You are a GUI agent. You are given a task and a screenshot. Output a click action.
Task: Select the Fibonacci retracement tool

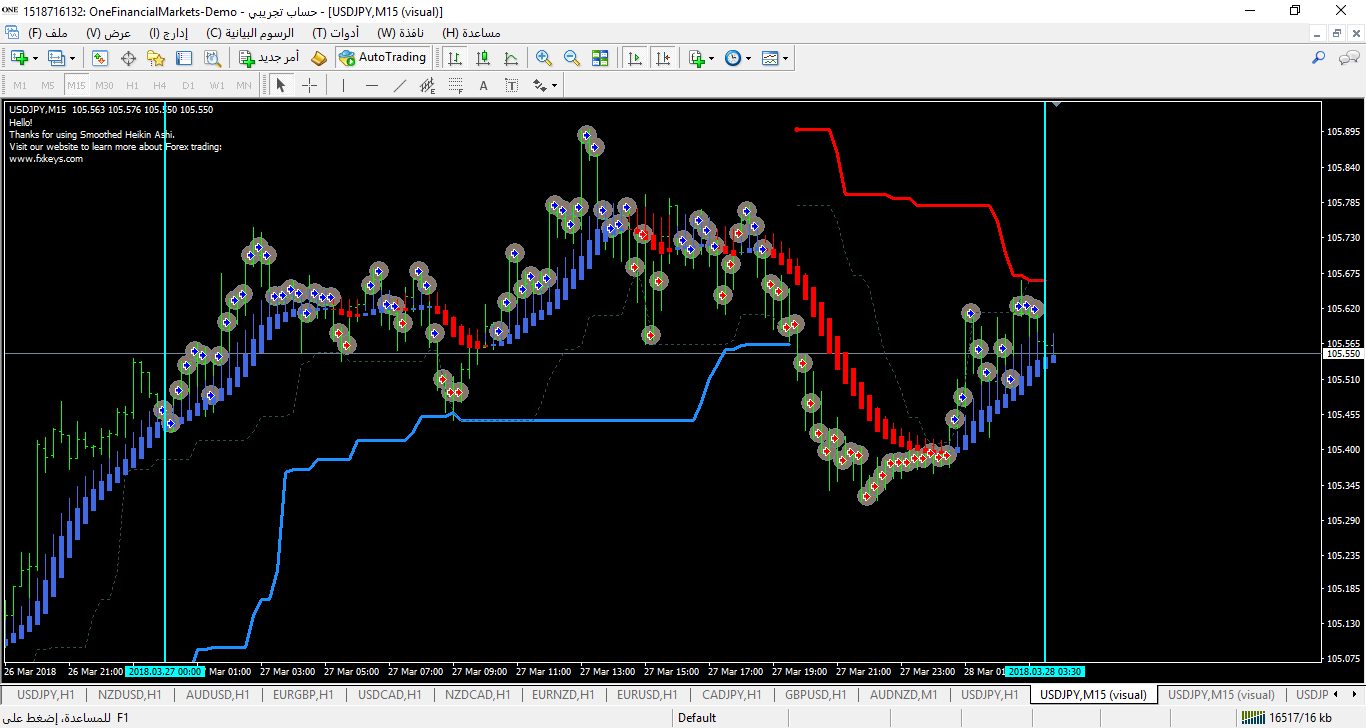pos(455,85)
